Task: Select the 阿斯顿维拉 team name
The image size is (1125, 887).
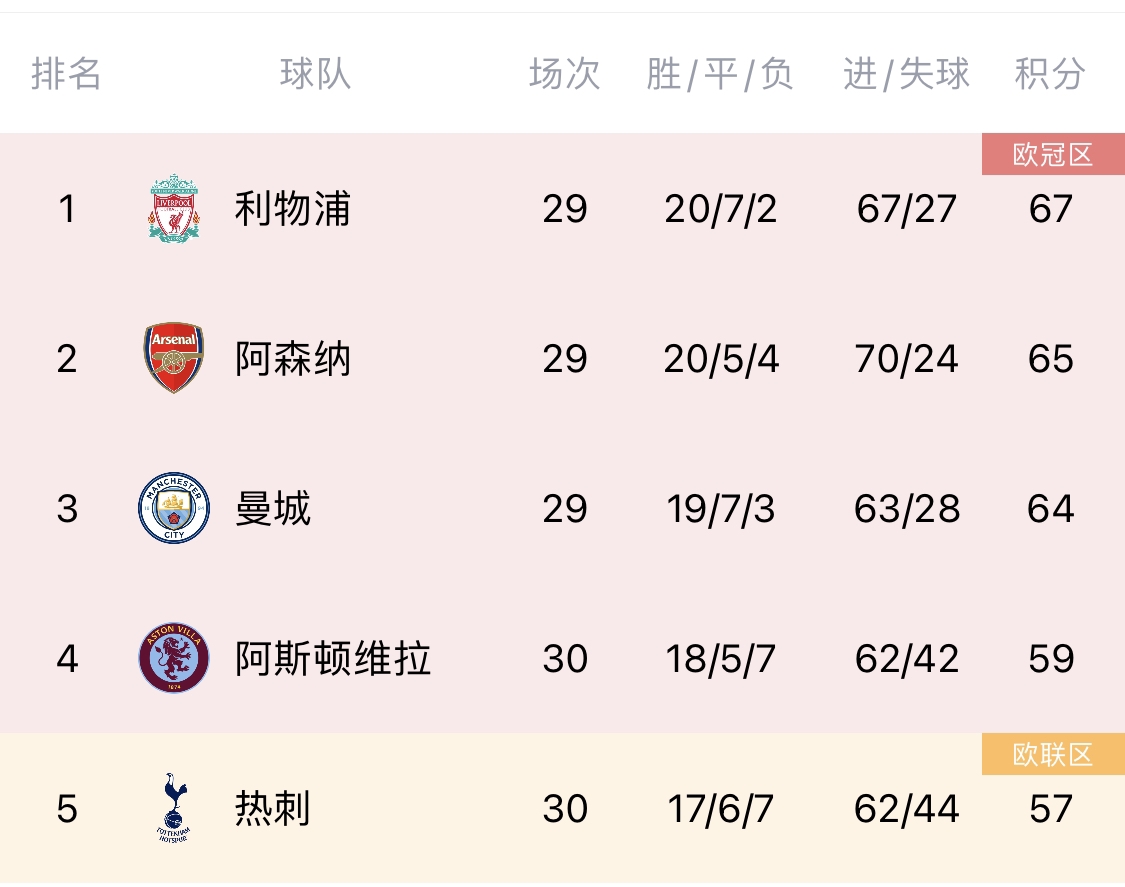Action: pos(332,659)
